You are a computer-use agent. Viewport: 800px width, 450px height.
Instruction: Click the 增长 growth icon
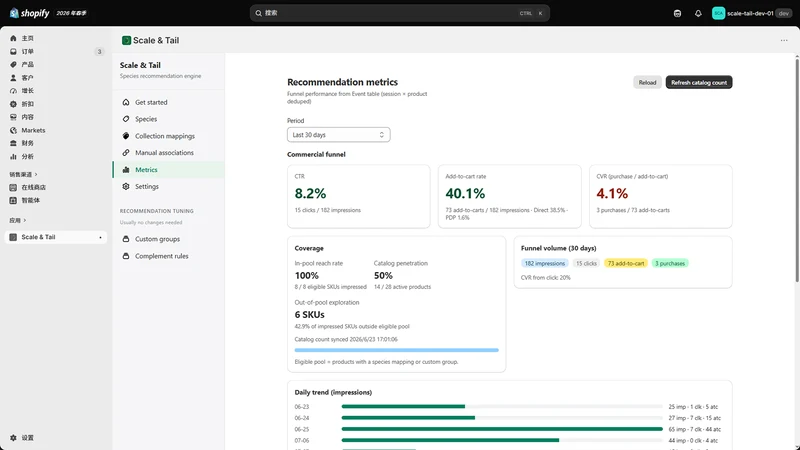pyautogui.click(x=13, y=91)
